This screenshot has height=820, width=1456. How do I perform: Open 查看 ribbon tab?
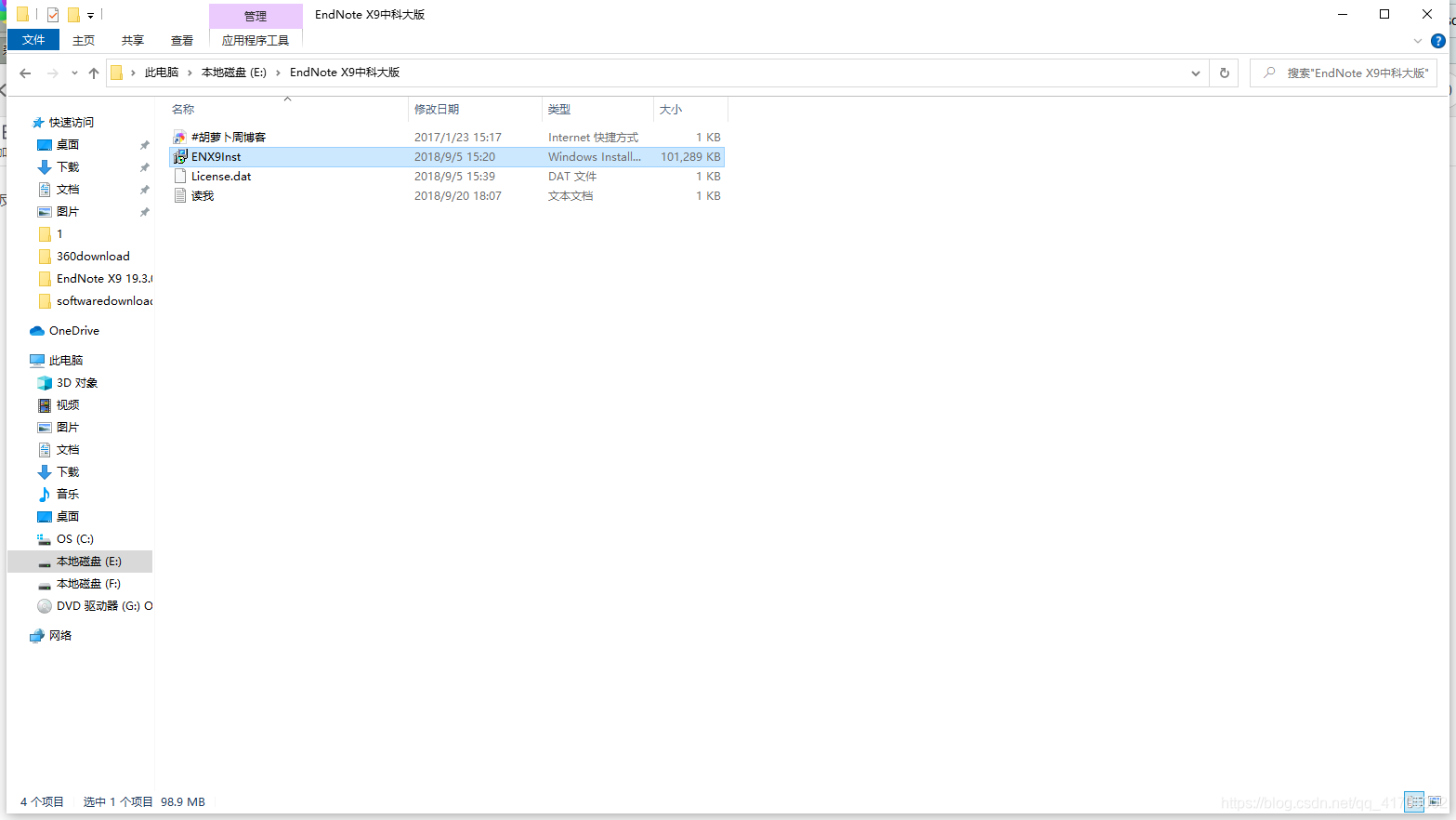tap(182, 40)
